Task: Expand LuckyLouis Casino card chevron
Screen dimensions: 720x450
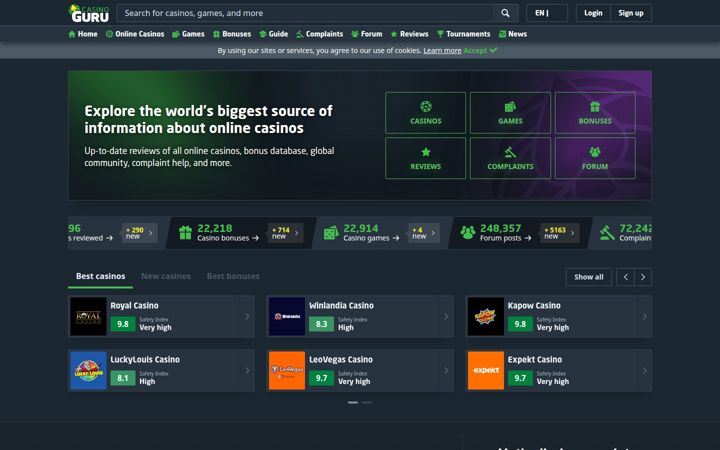Action: (247, 371)
